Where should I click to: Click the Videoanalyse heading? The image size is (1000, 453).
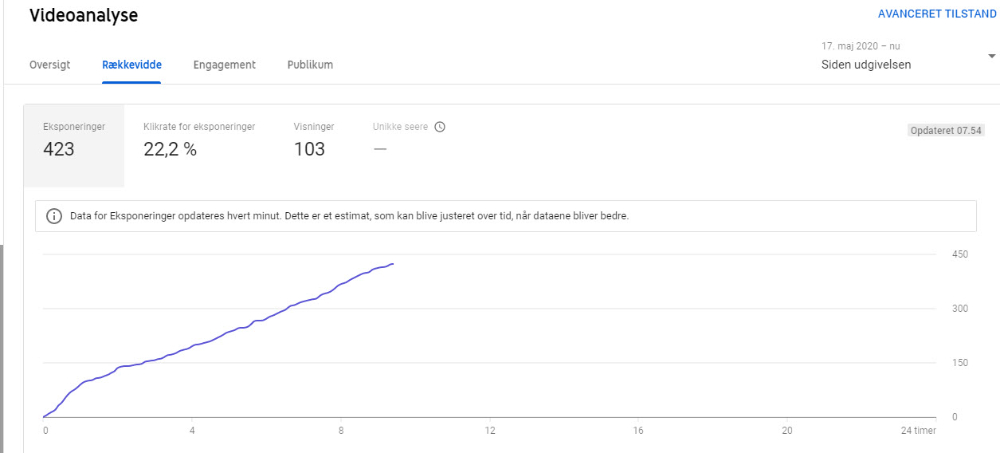pos(84,15)
